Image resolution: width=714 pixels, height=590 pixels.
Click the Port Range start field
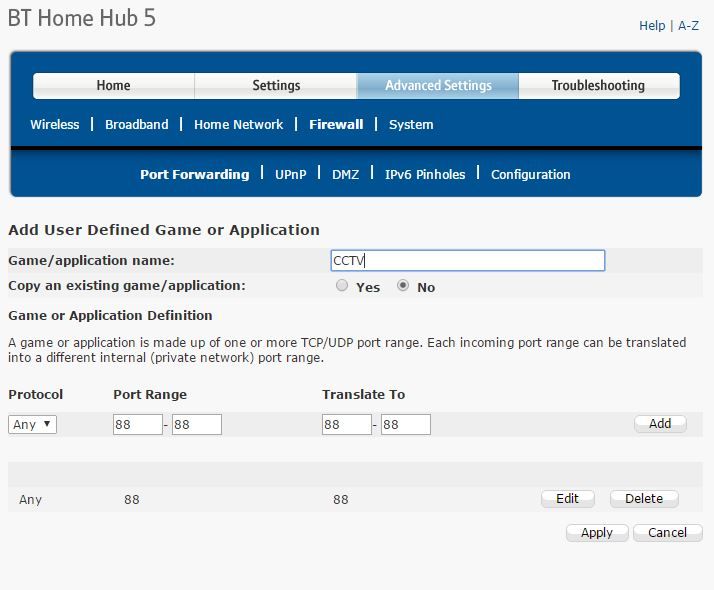pos(138,424)
